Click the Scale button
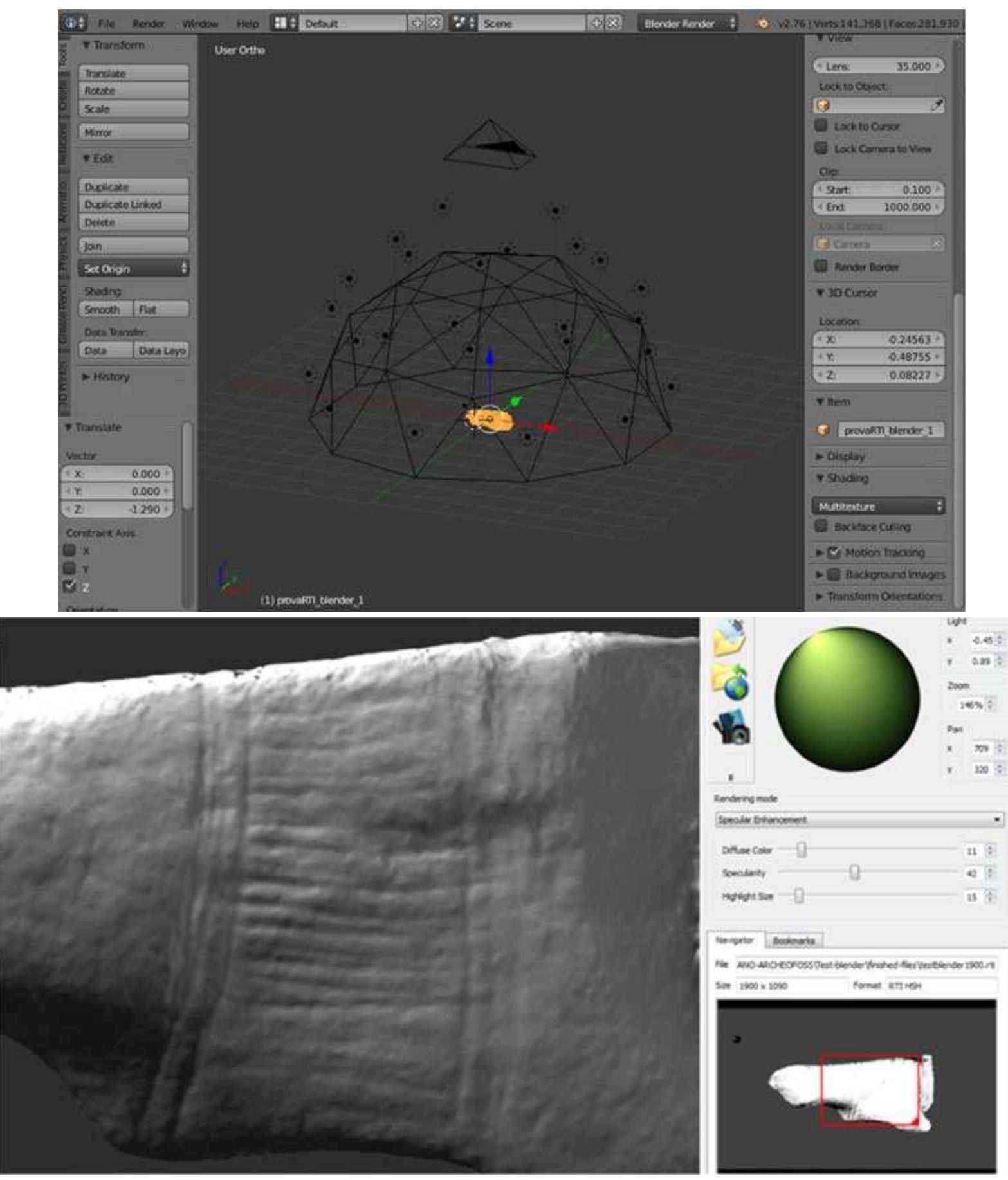 [x=134, y=109]
